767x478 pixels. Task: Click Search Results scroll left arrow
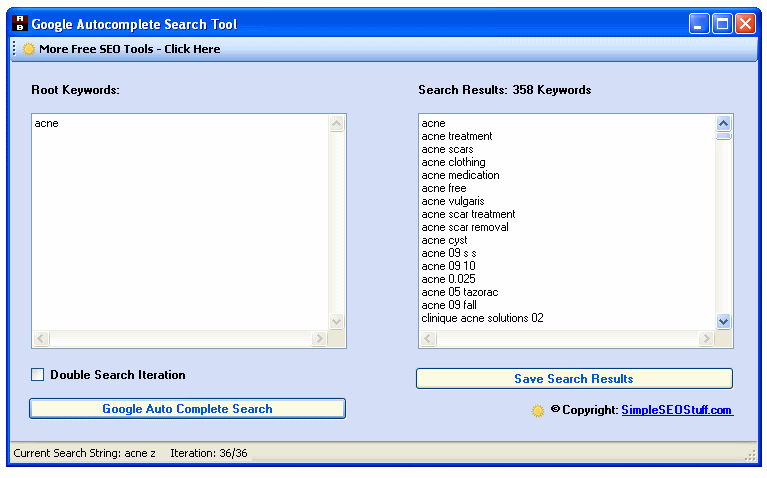point(428,339)
